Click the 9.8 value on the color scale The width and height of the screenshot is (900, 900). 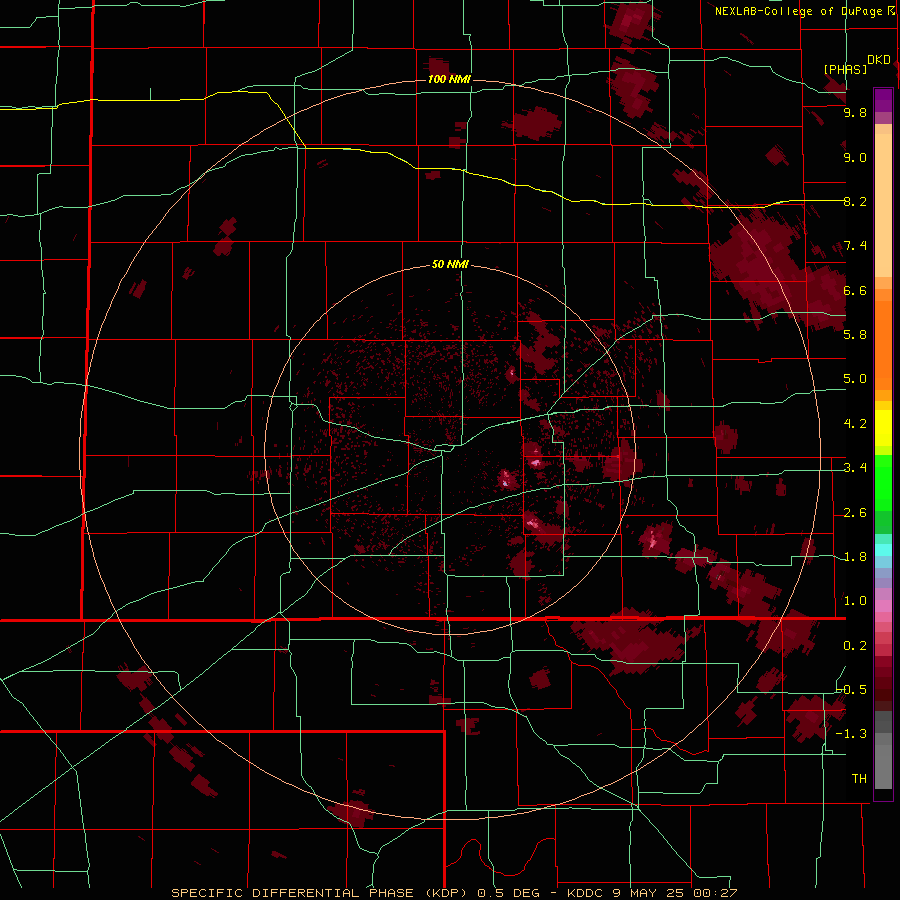[855, 113]
